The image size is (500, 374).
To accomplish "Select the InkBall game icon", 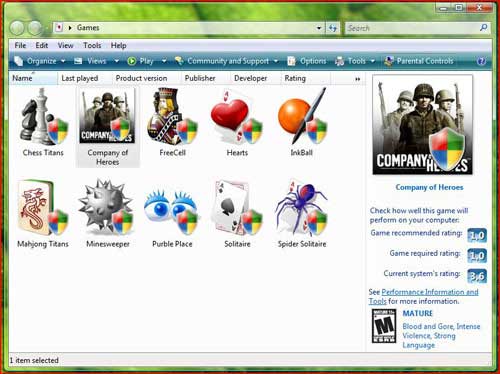I will click(302, 117).
